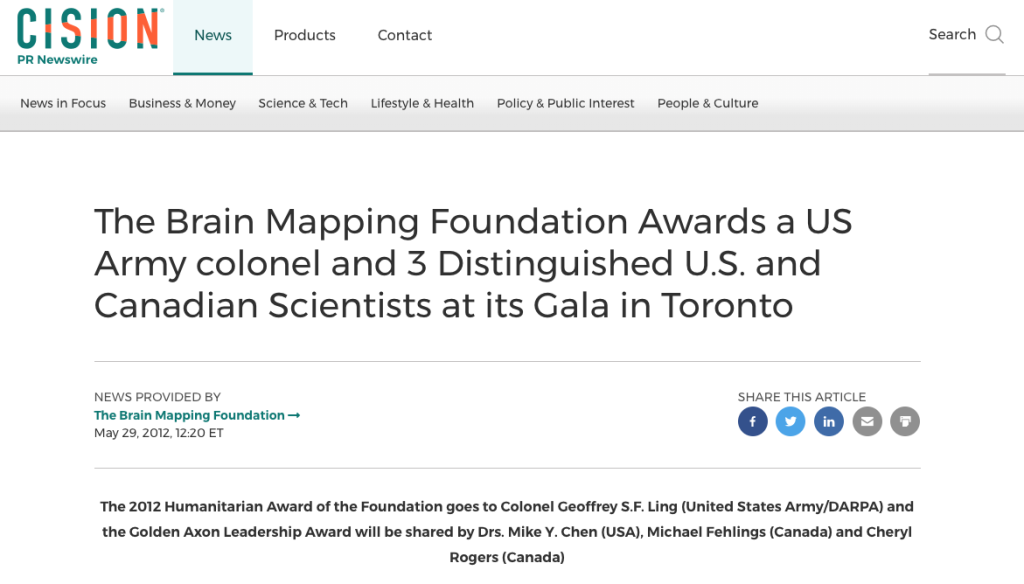Image resolution: width=1024 pixels, height=584 pixels.
Task: Click arrow beside The Brain Mapping Foundation
Action: (294, 415)
